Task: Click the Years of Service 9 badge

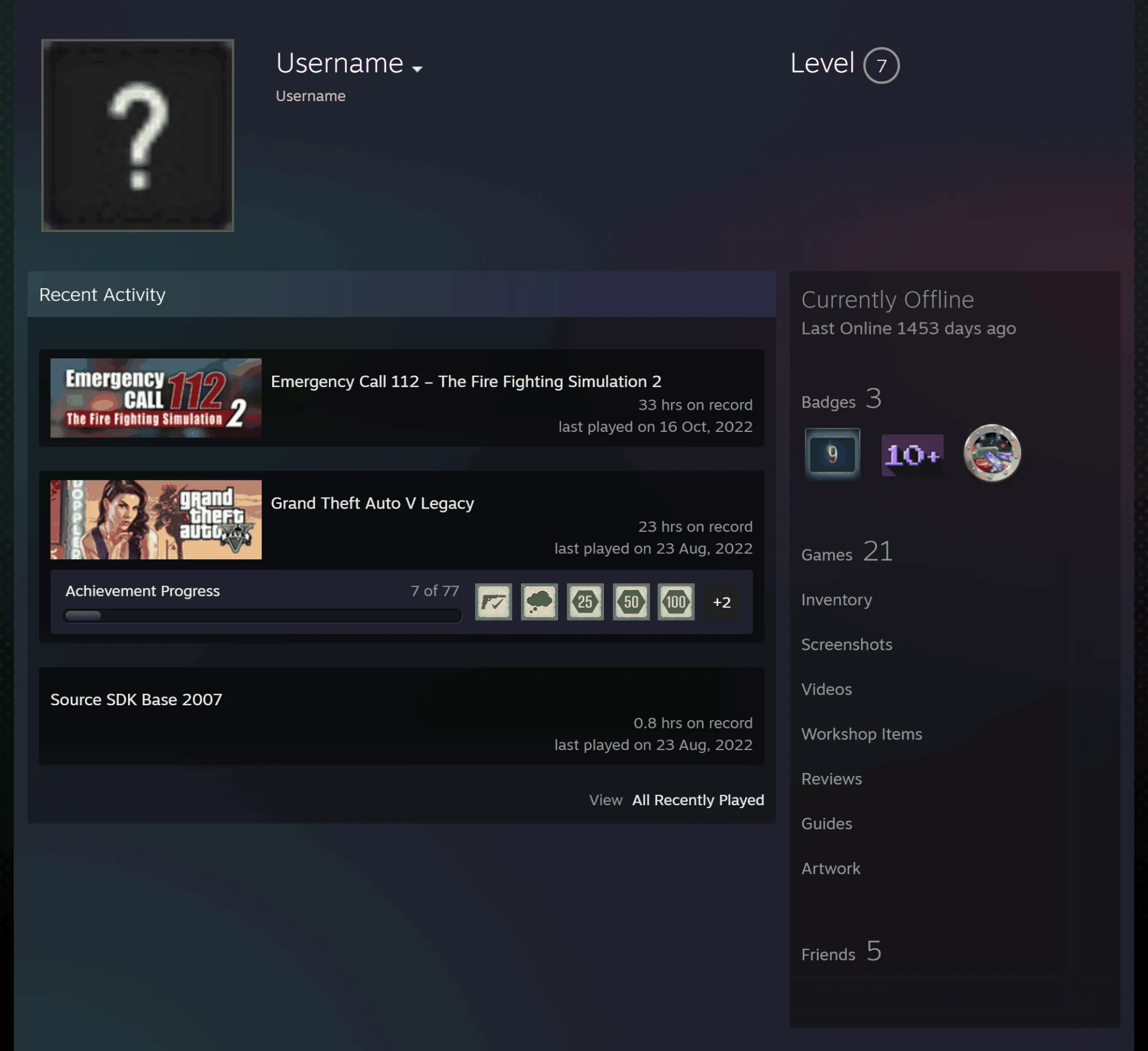Action: coord(832,454)
